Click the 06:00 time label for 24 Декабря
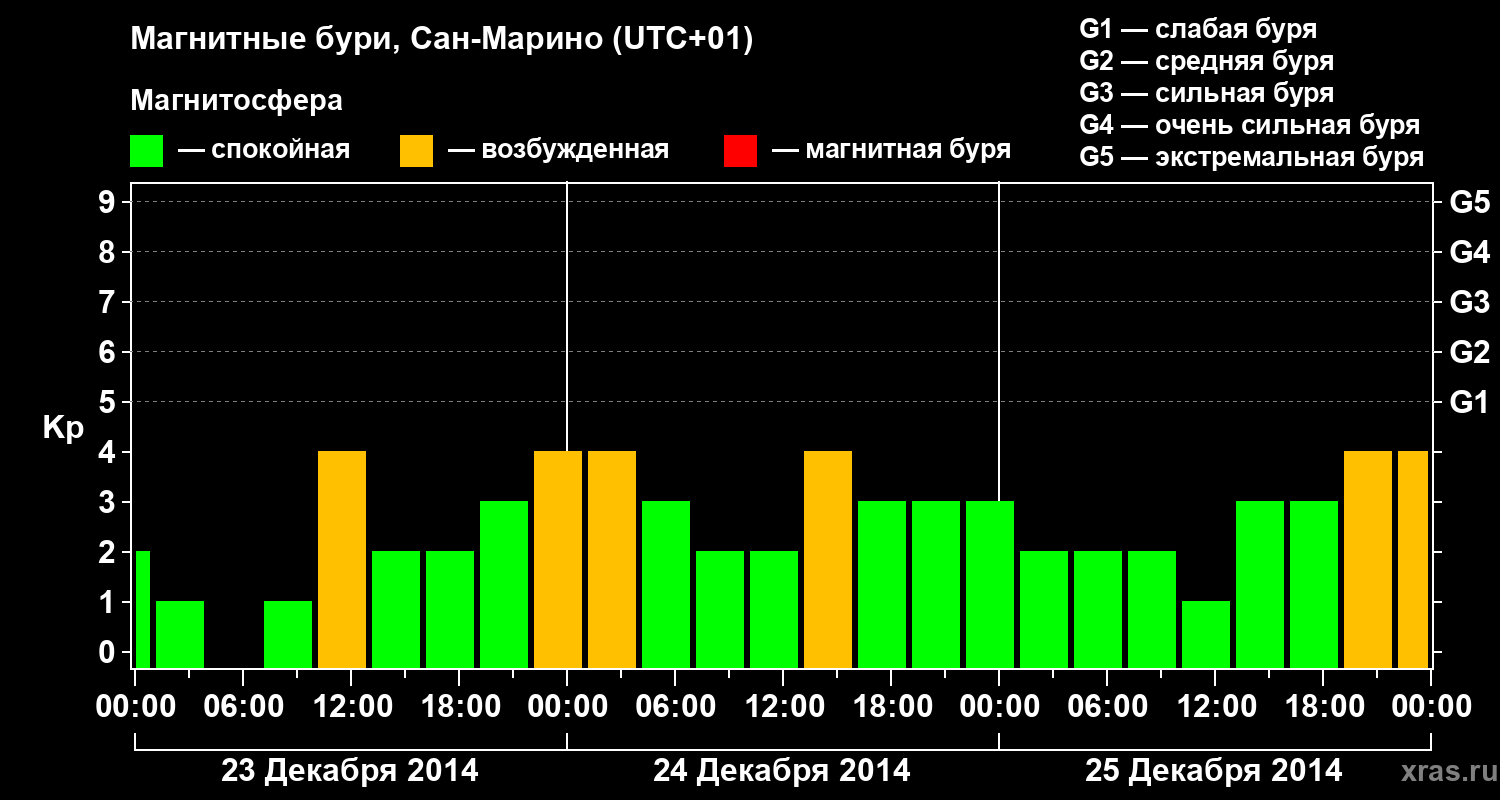 [x=675, y=707]
